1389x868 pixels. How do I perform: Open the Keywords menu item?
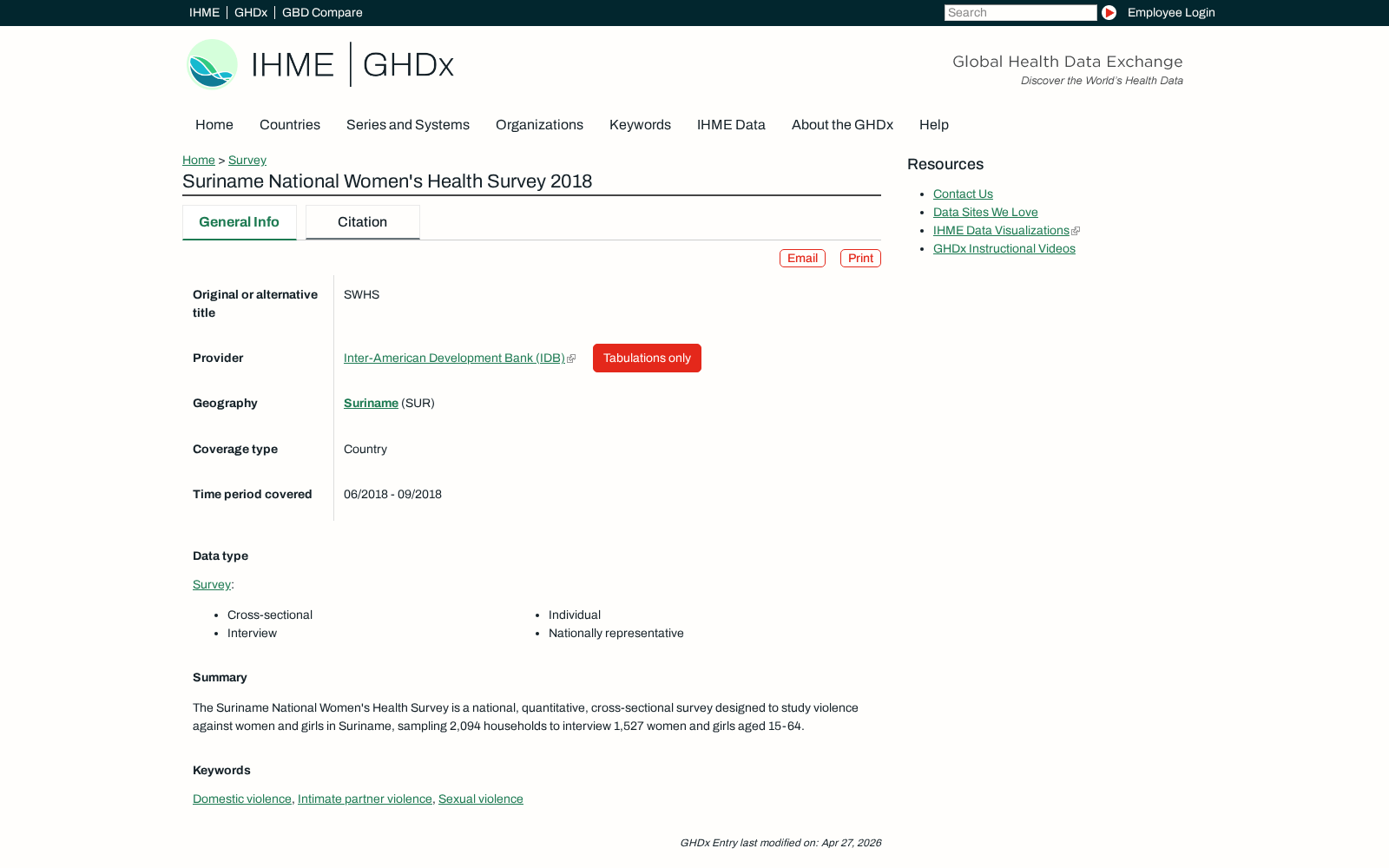pyautogui.click(x=640, y=125)
